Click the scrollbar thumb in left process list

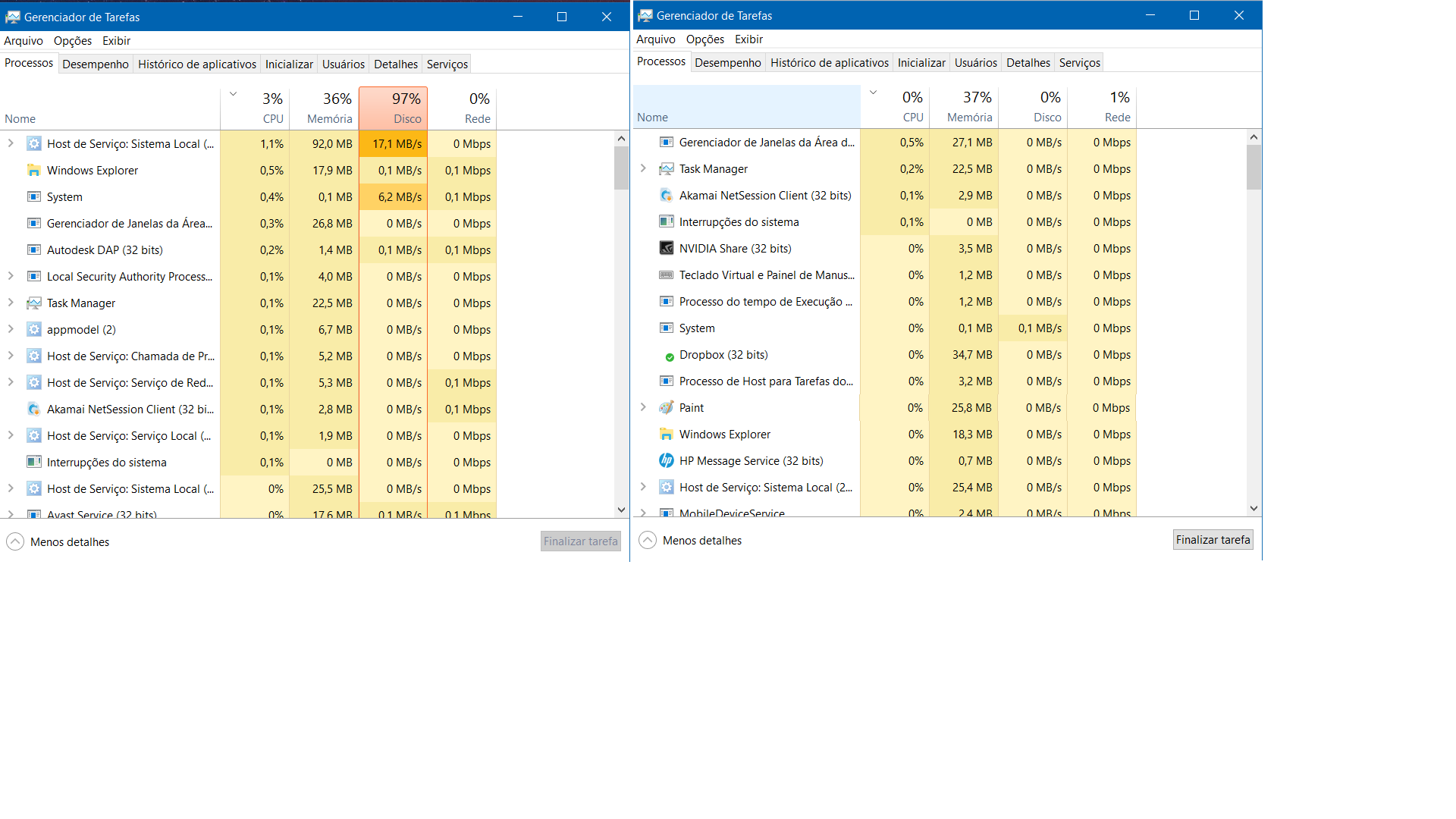(621, 168)
